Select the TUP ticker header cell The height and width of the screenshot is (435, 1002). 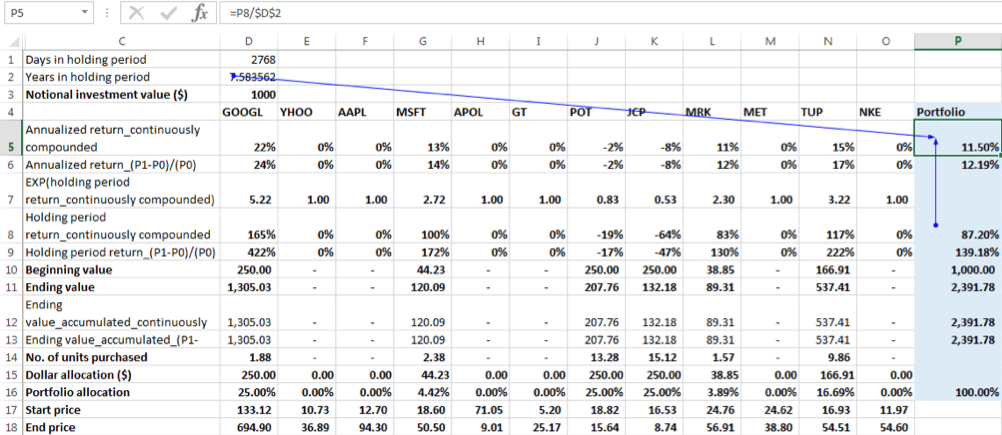tap(828, 112)
